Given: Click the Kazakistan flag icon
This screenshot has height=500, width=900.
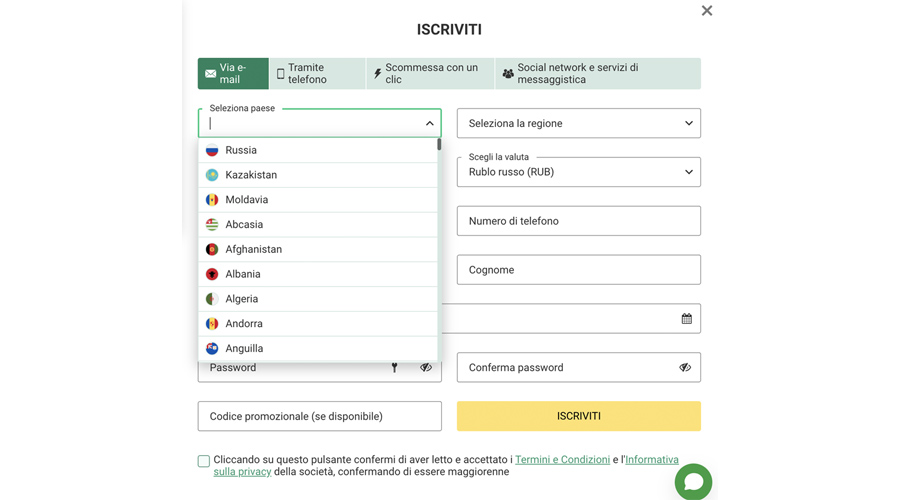Looking at the screenshot, I should click(x=212, y=175).
